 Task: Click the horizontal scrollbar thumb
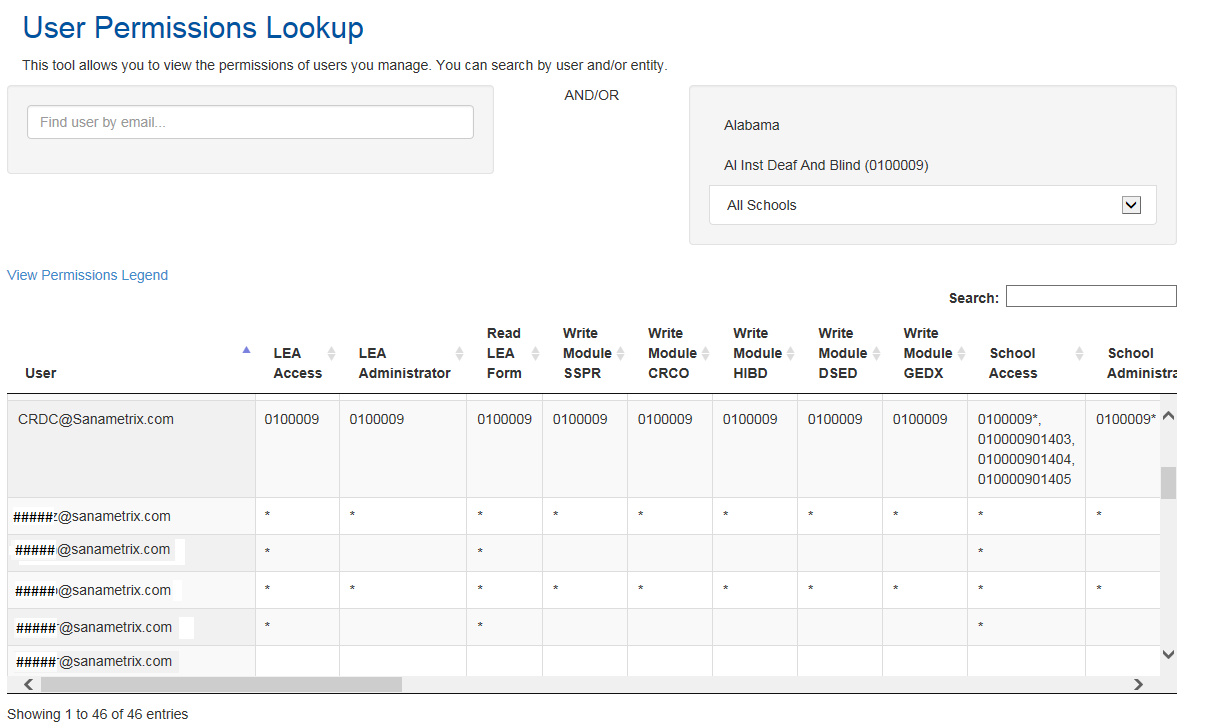point(220,685)
